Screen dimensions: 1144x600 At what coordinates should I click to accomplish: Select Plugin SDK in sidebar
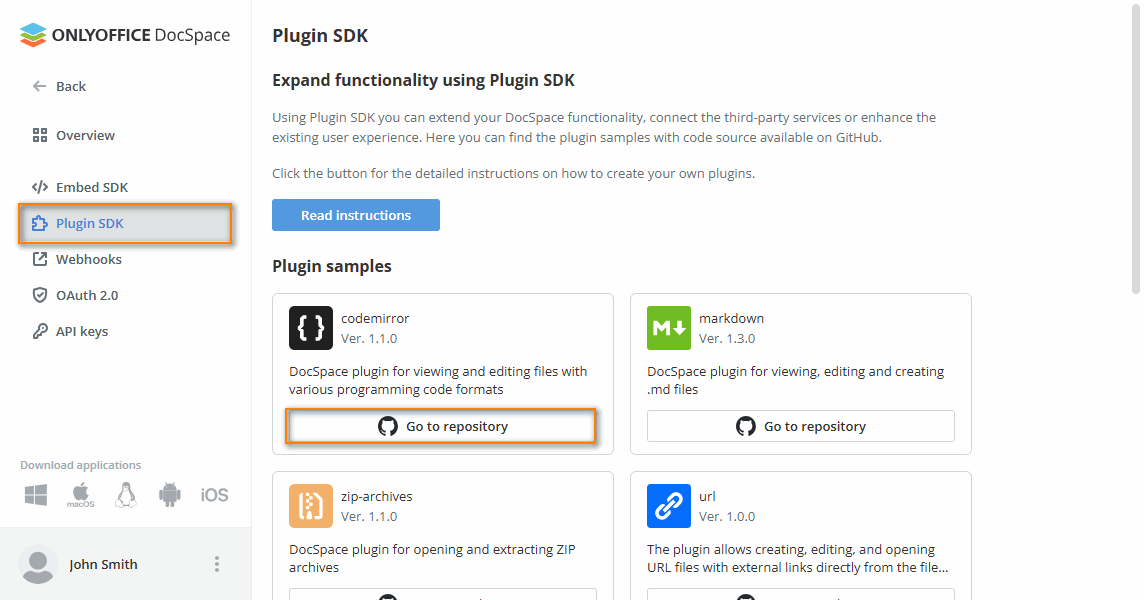(x=125, y=223)
